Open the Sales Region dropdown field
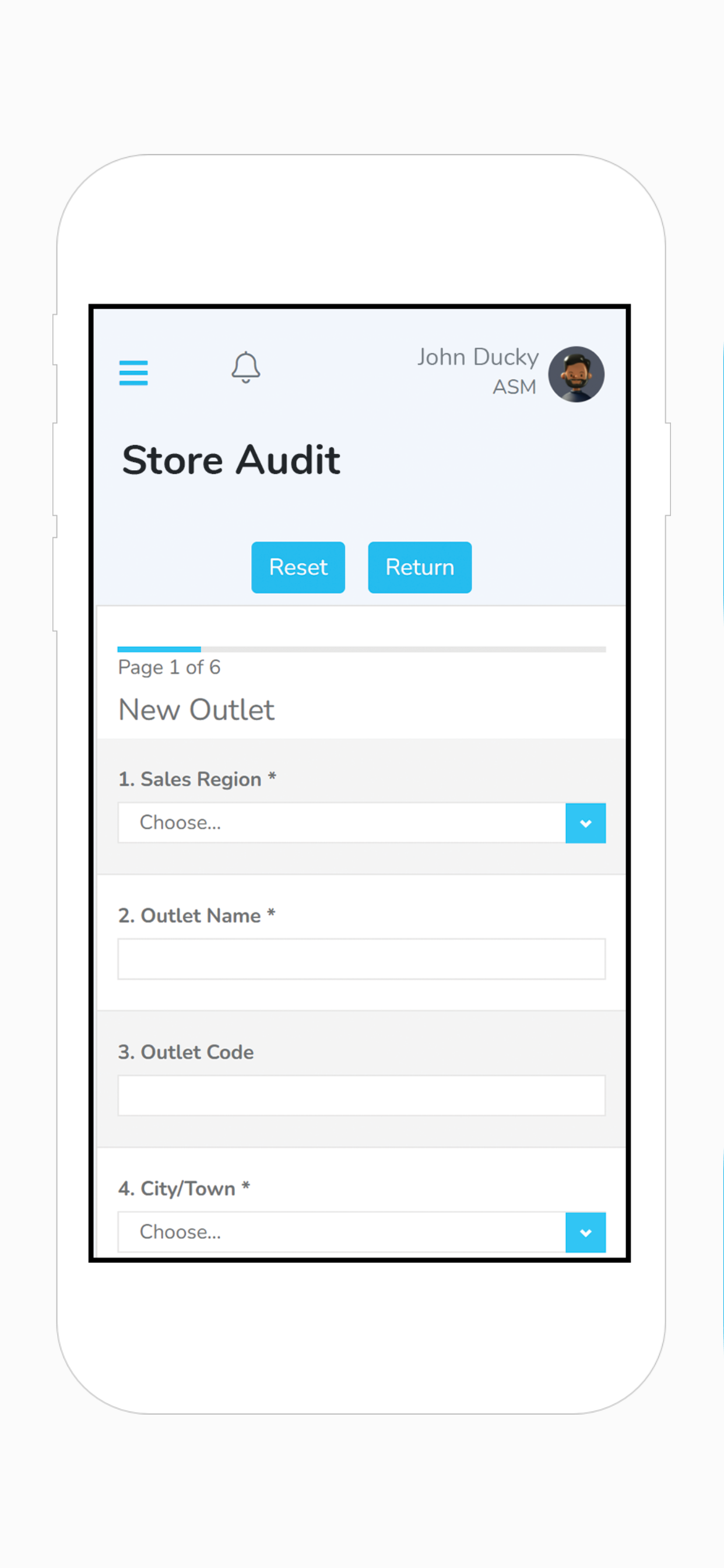 coord(361,822)
